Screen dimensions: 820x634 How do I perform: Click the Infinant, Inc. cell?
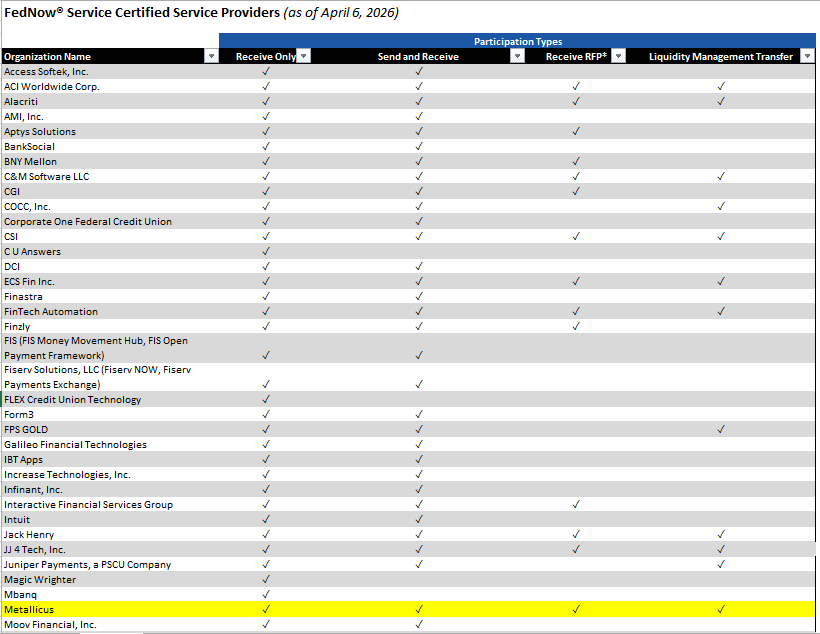click(x=110, y=490)
